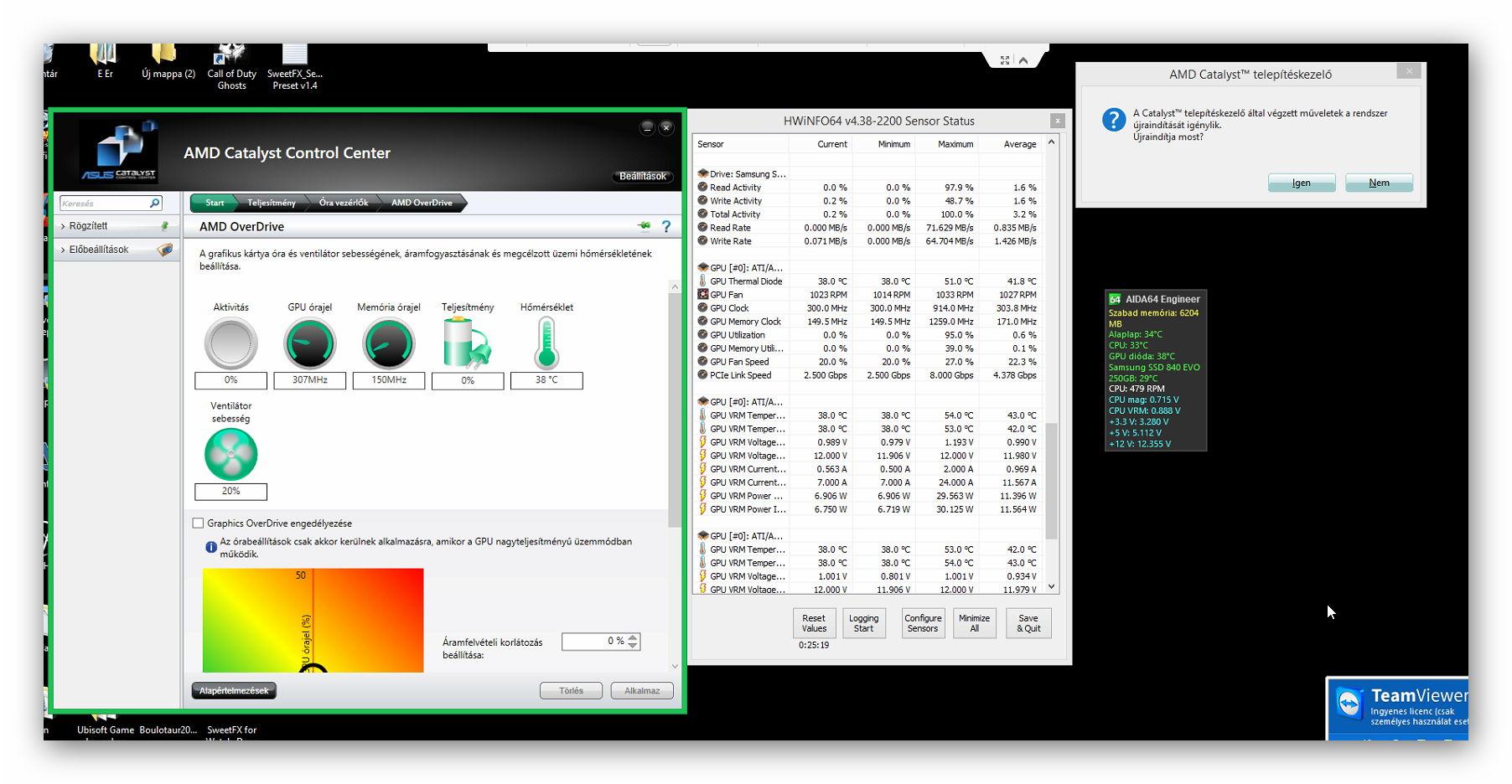Click the preset icon beside Előbeállítások

click(165, 250)
